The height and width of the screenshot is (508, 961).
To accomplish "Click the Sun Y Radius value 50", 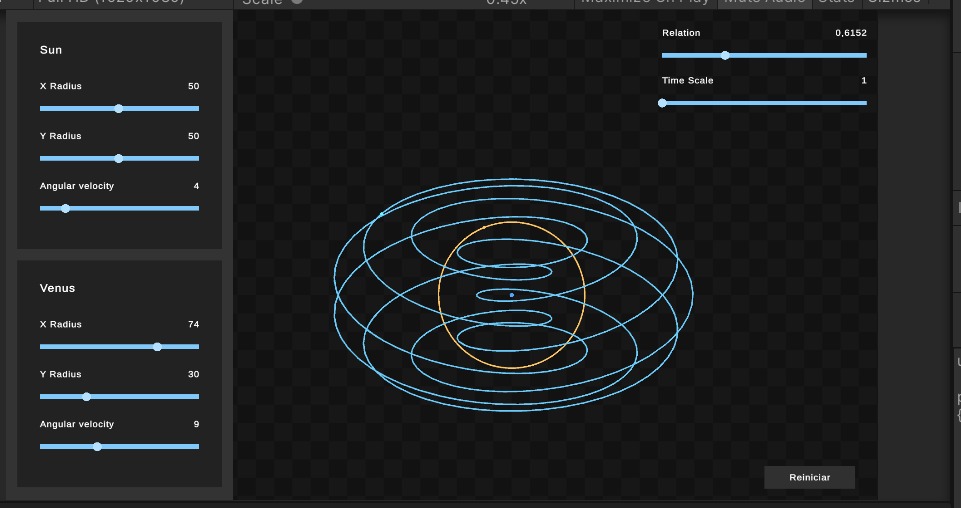I will point(194,136).
